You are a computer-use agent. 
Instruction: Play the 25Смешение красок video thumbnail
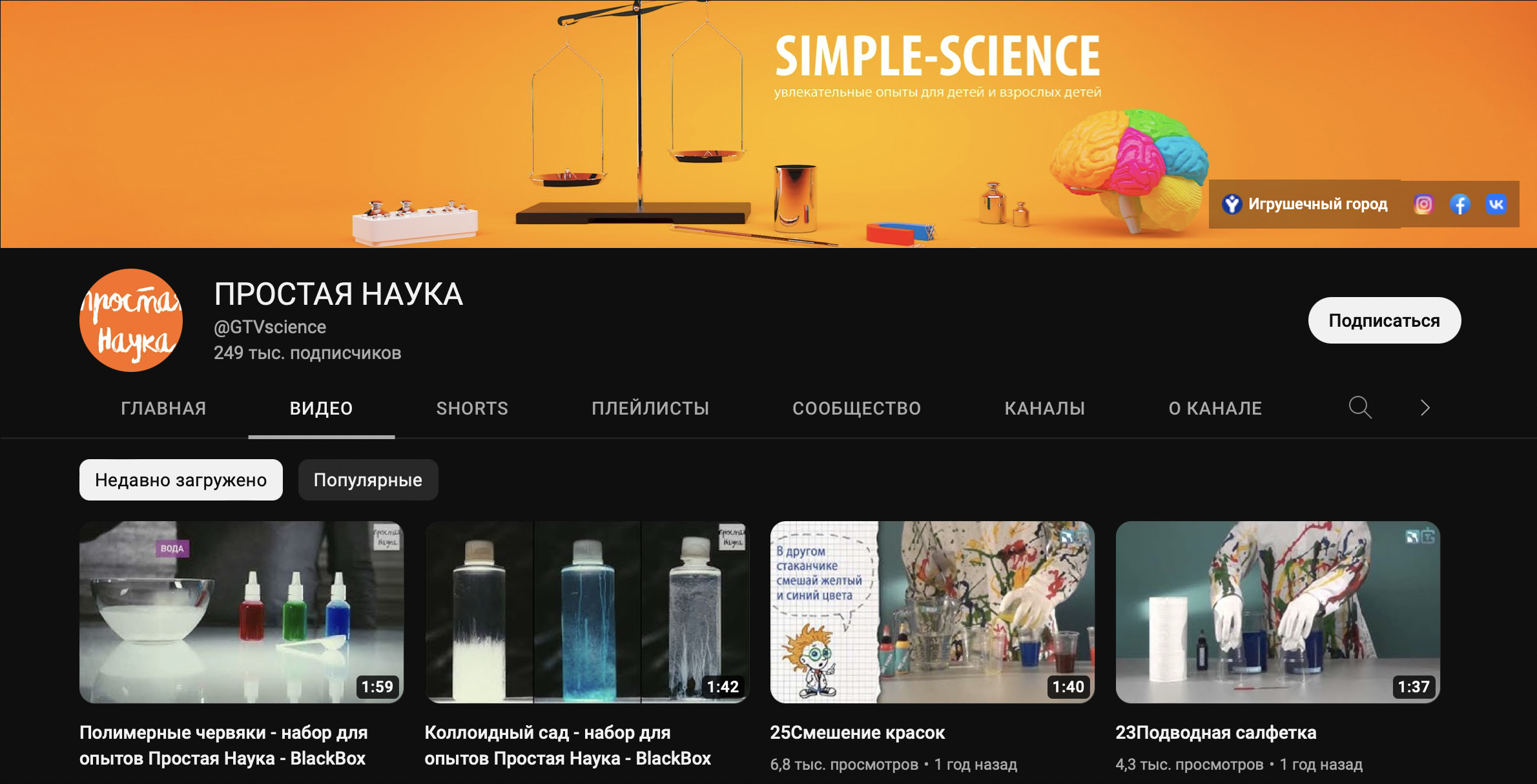coord(932,612)
